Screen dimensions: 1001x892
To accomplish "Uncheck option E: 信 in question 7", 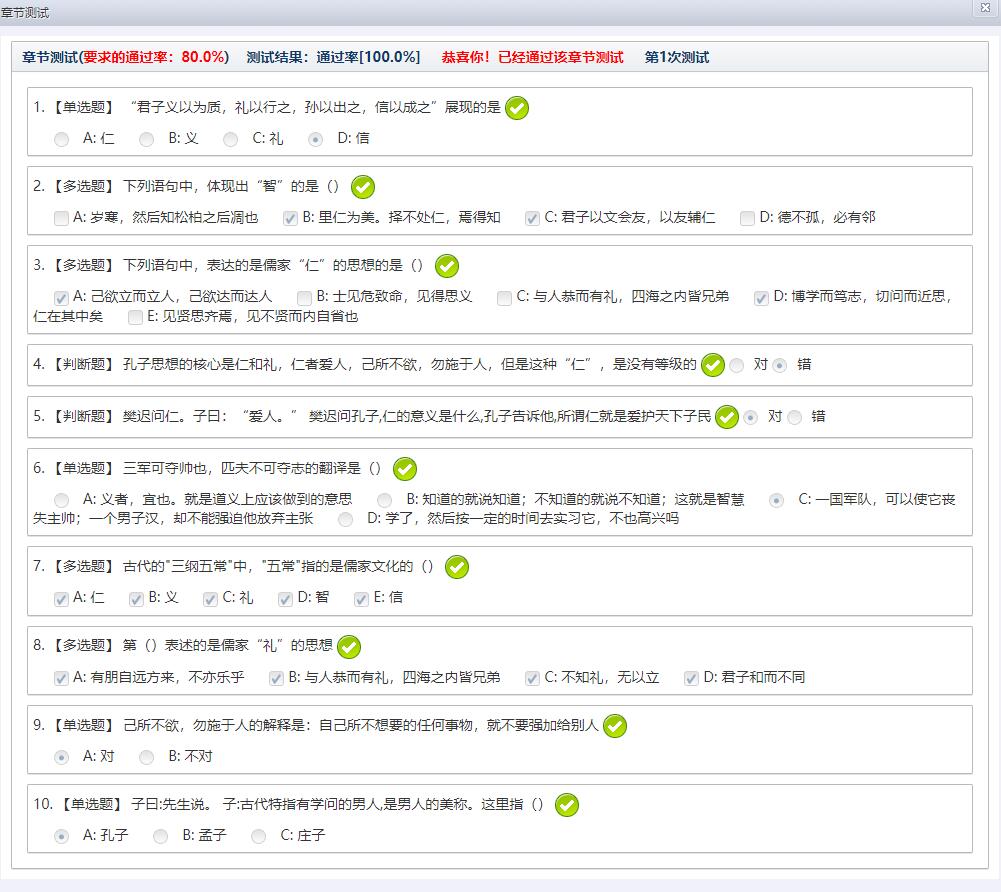I will click(x=362, y=598).
